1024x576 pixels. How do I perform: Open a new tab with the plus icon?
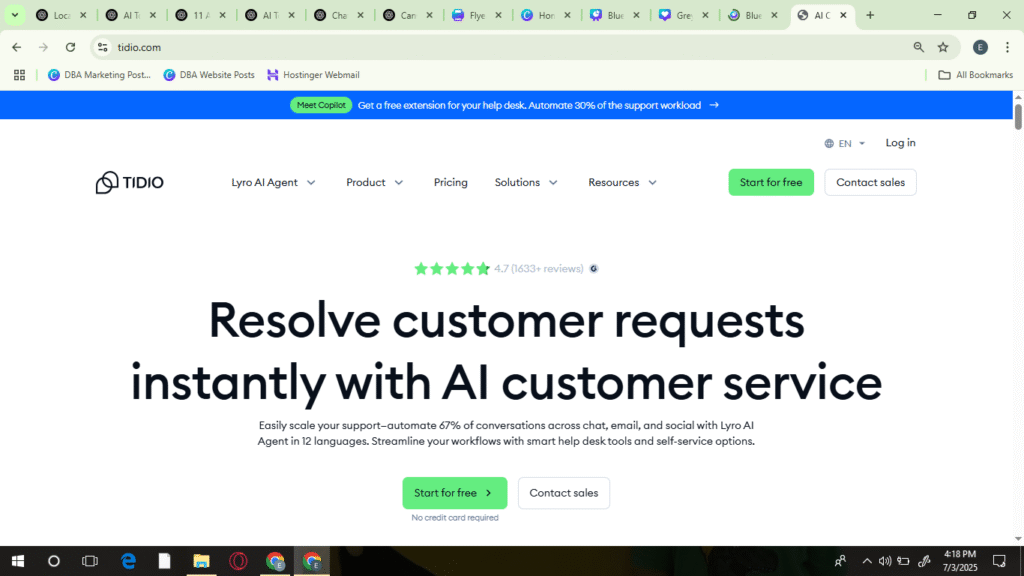pos(870,15)
